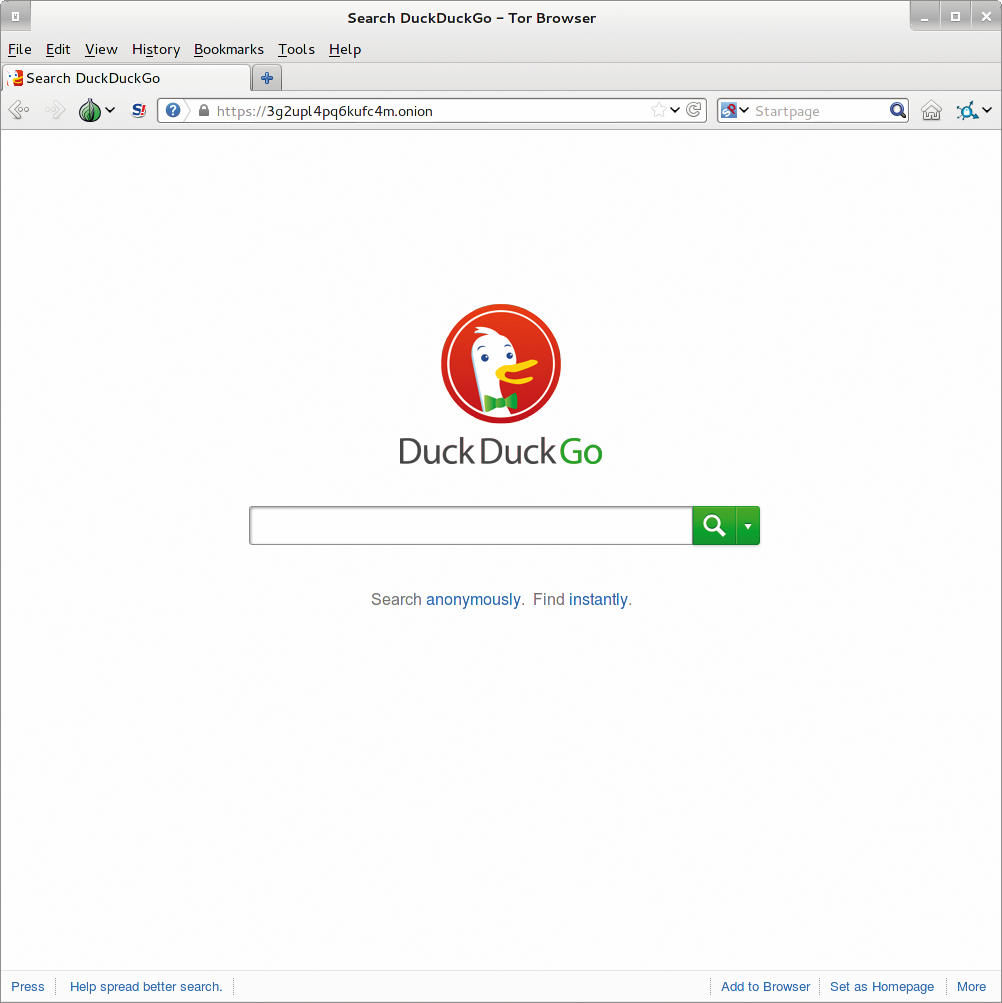Click the Back navigation arrow
Screen dimensions: 1002x1003
tap(19, 110)
